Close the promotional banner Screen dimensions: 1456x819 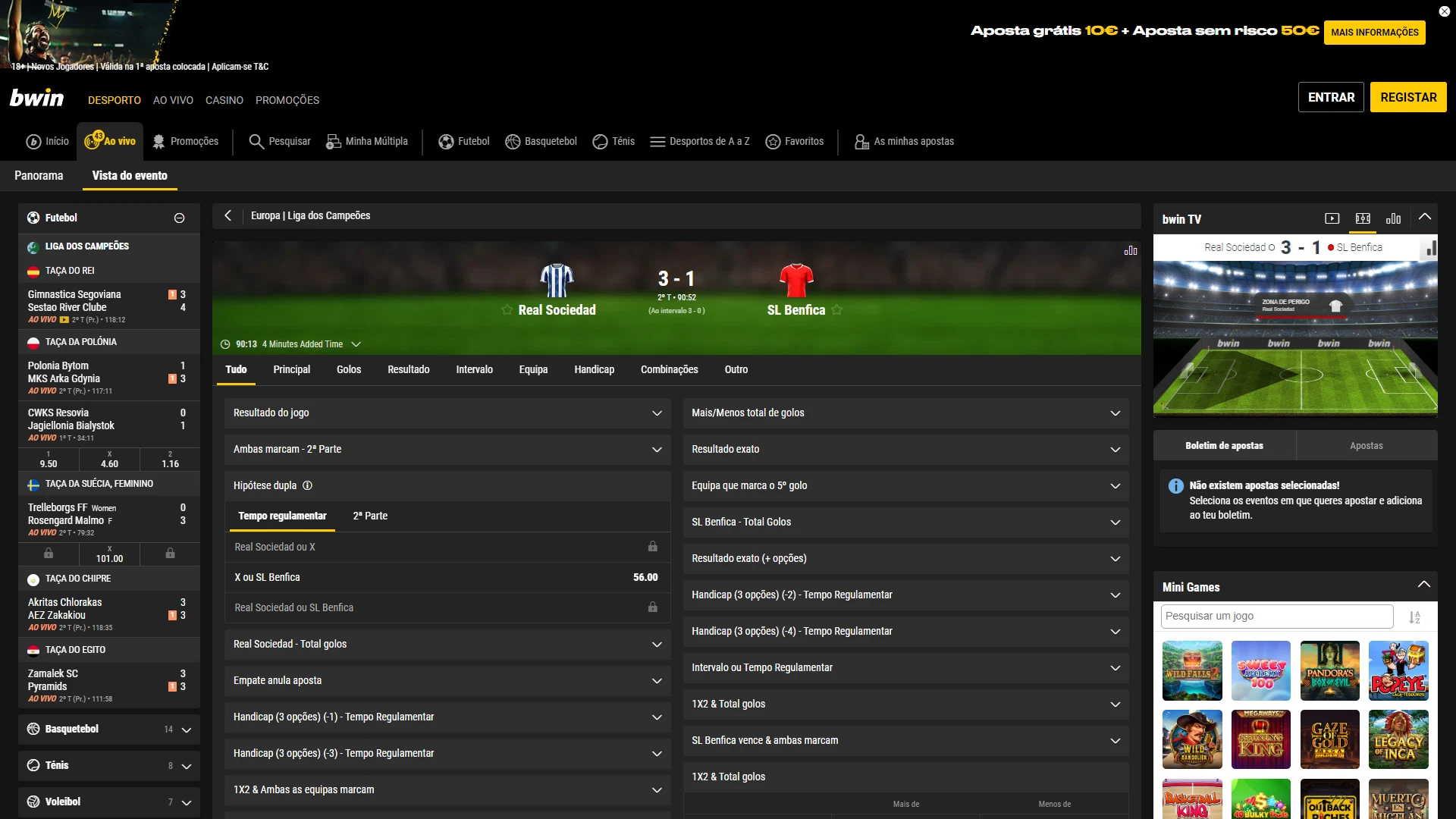(x=1444, y=11)
